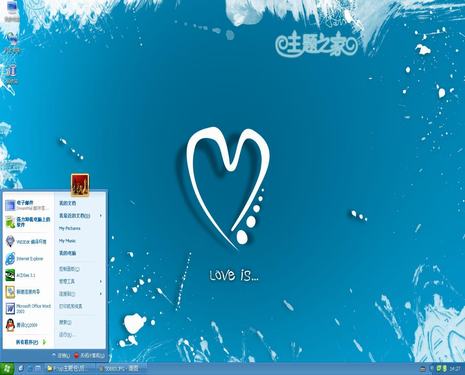The height and width of the screenshot is (375, 465).
Task: Switch to the folder window taskbar button
Action: [x=69, y=369]
